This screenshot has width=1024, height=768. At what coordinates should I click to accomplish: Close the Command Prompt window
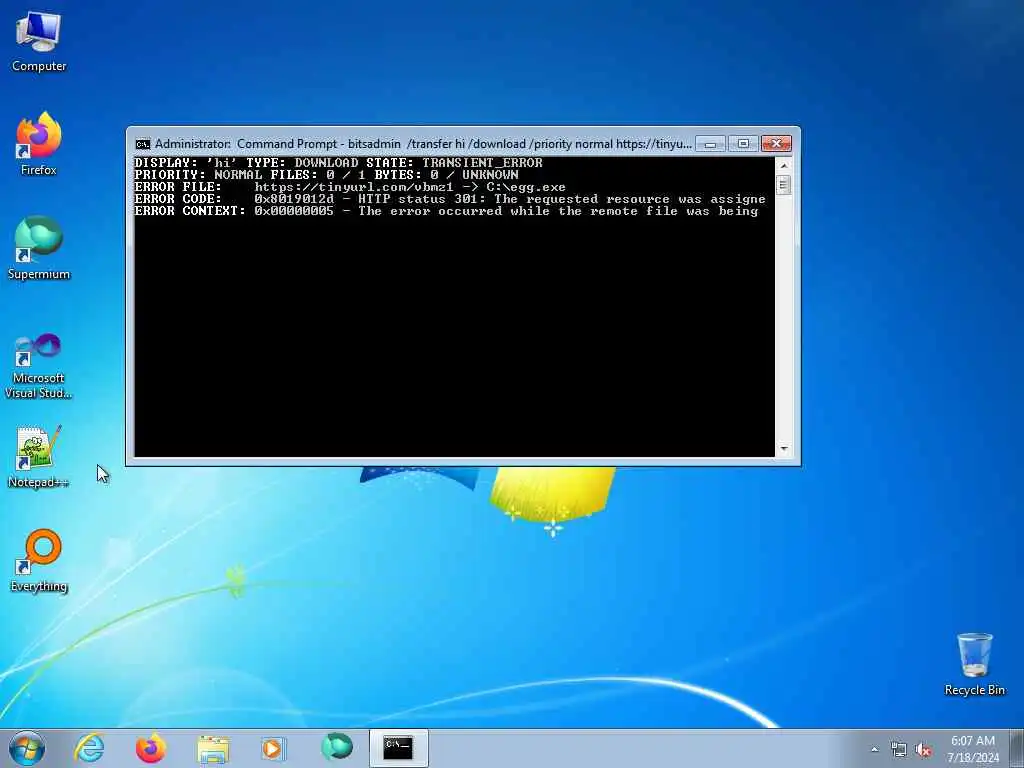(x=776, y=144)
